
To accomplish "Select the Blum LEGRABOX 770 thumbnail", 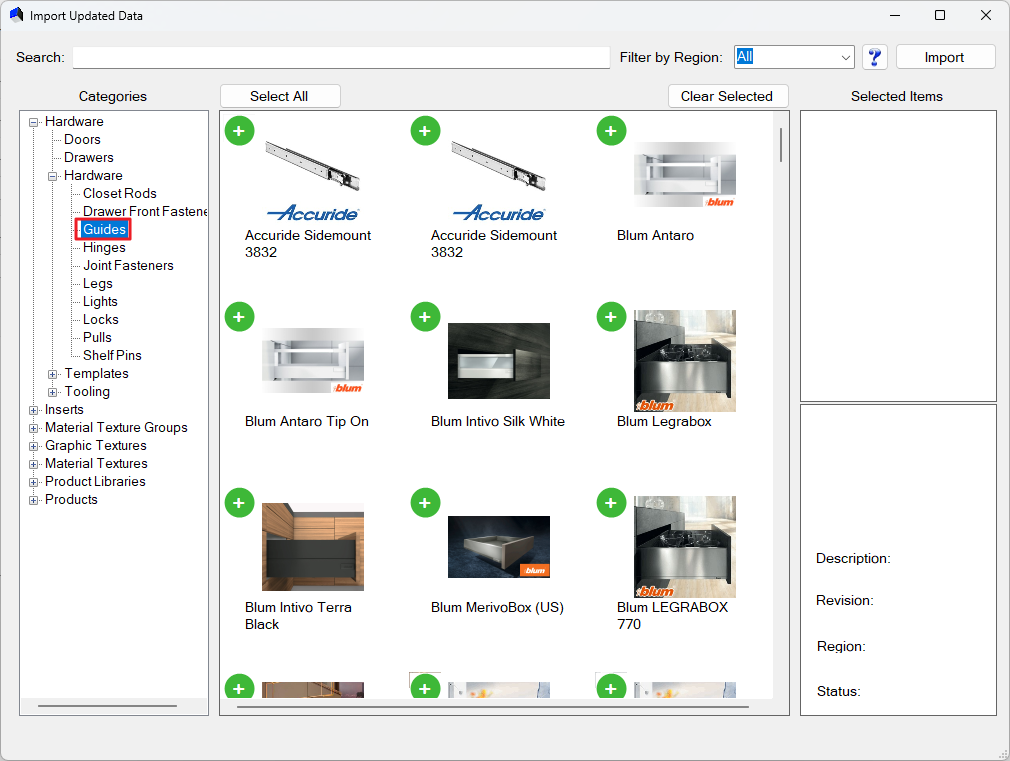I will click(x=685, y=546).
